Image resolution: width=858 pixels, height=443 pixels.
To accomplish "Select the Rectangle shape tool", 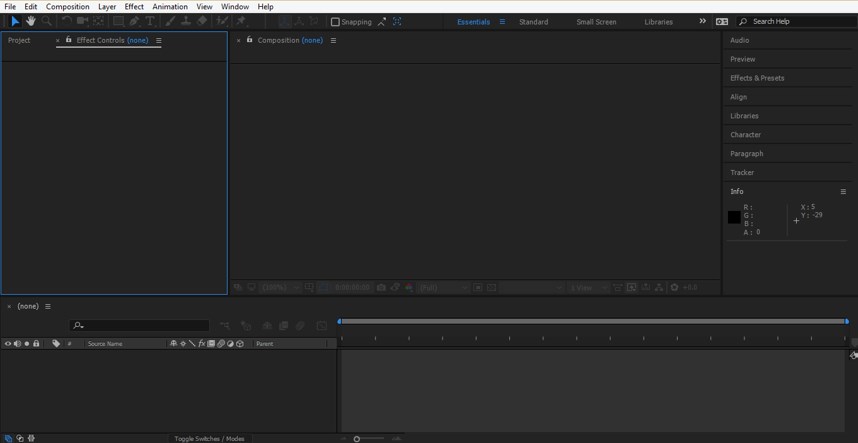I will 118,21.
